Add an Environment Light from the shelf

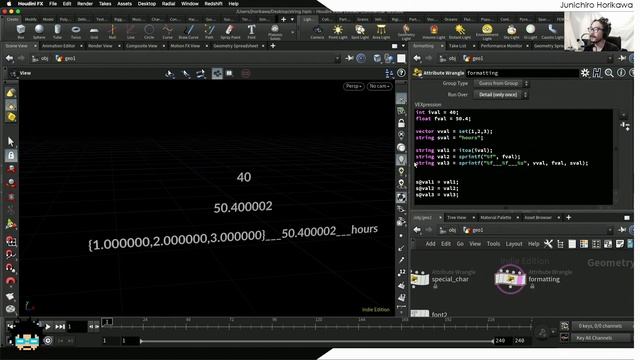point(487,31)
